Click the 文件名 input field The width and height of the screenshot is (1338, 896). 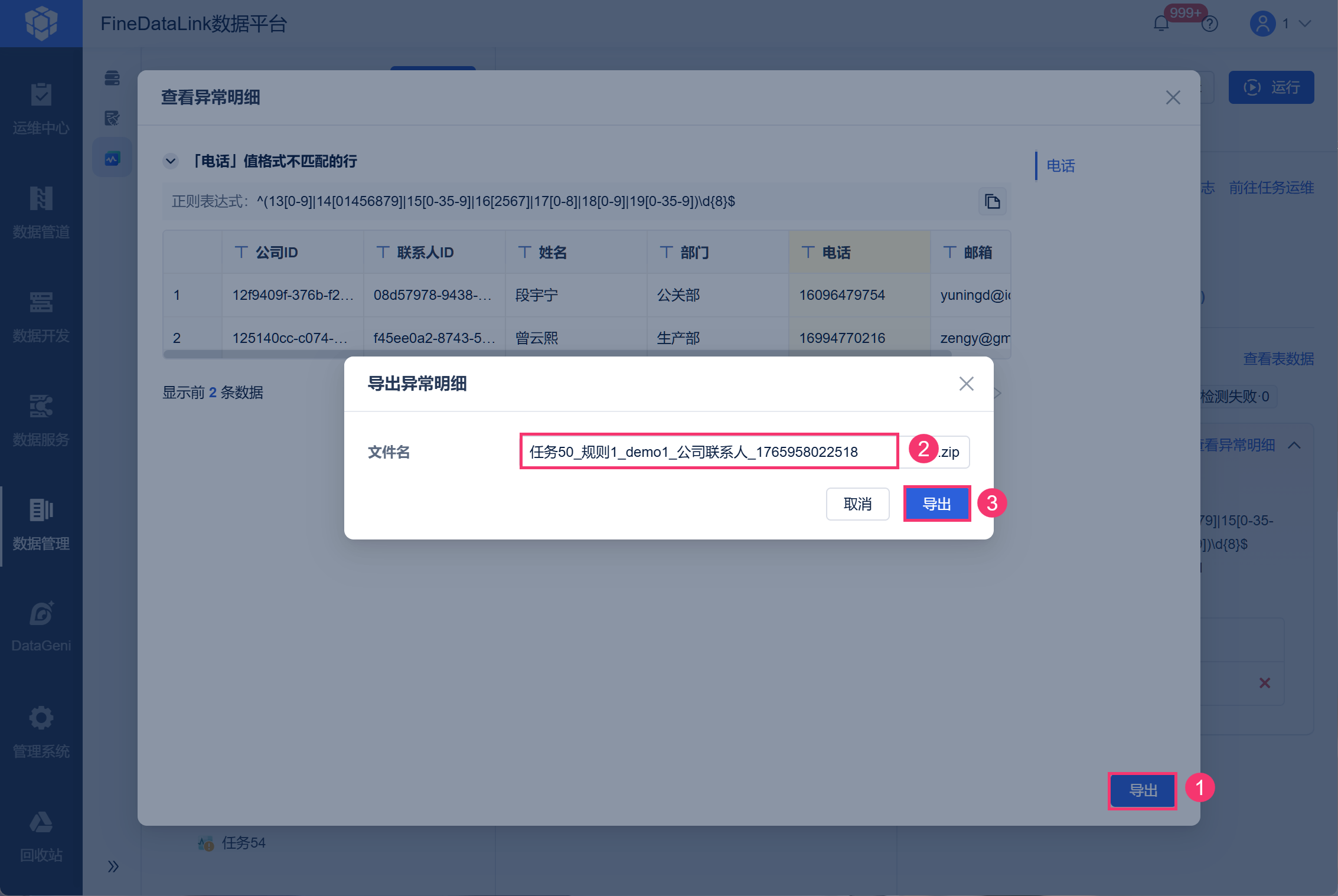(x=709, y=452)
